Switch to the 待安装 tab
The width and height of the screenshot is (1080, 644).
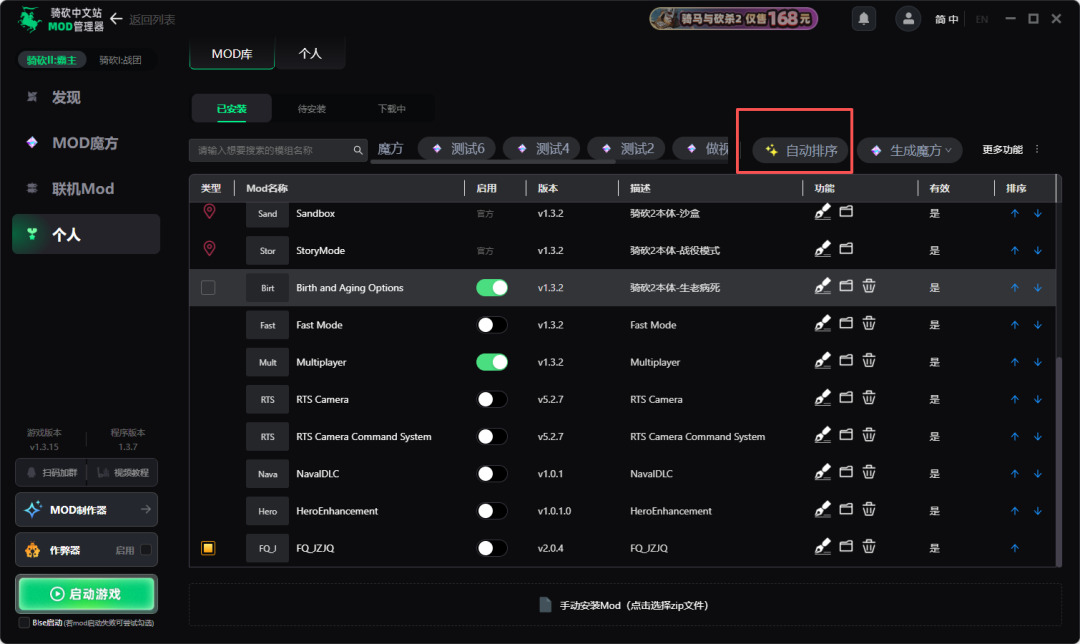coord(311,109)
